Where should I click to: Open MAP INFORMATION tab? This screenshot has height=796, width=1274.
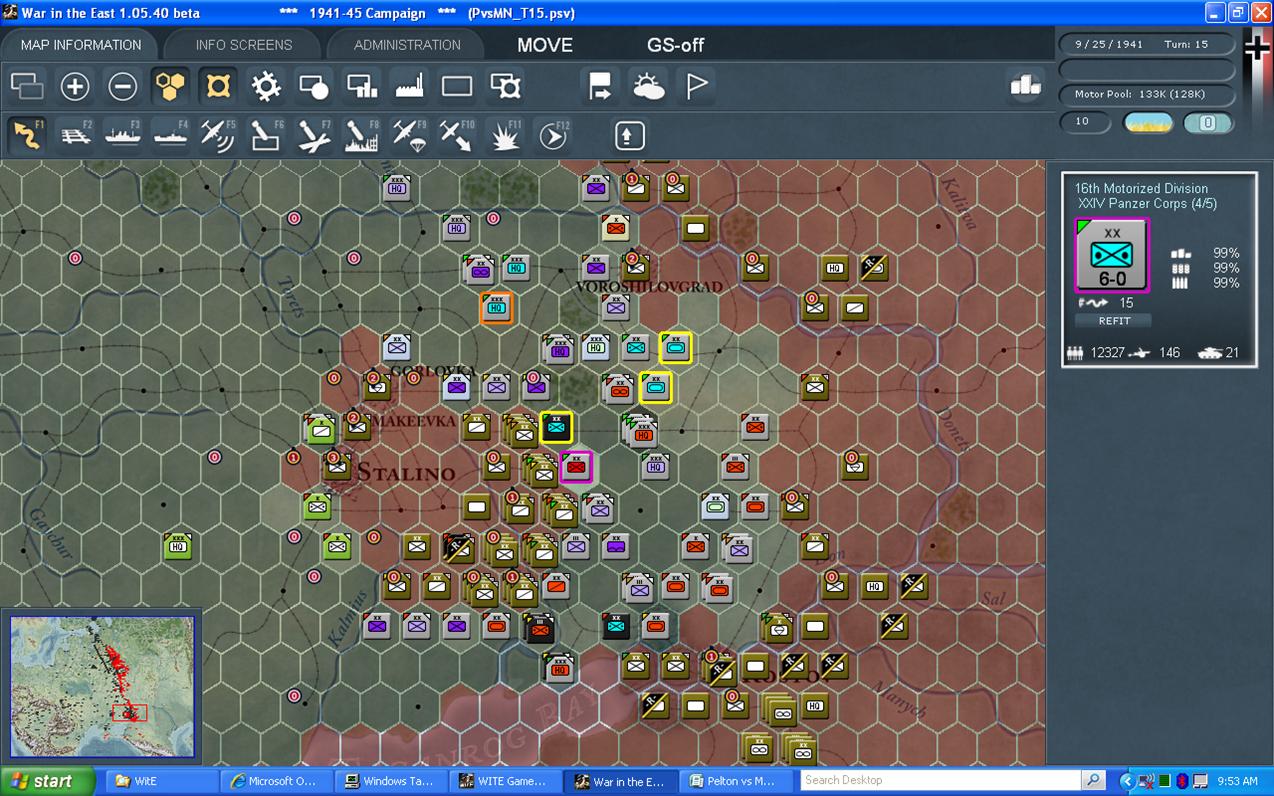point(81,45)
